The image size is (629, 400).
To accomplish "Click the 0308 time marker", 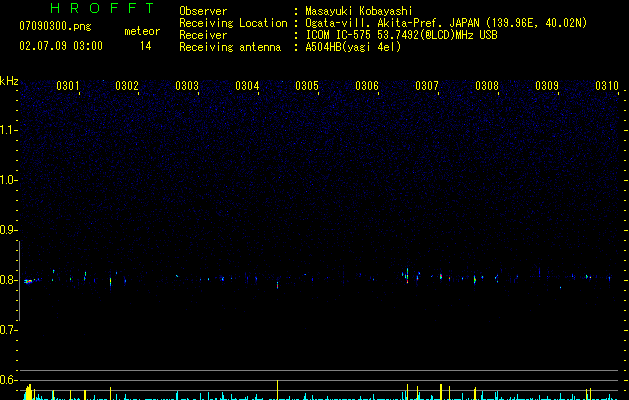I will point(487,86).
